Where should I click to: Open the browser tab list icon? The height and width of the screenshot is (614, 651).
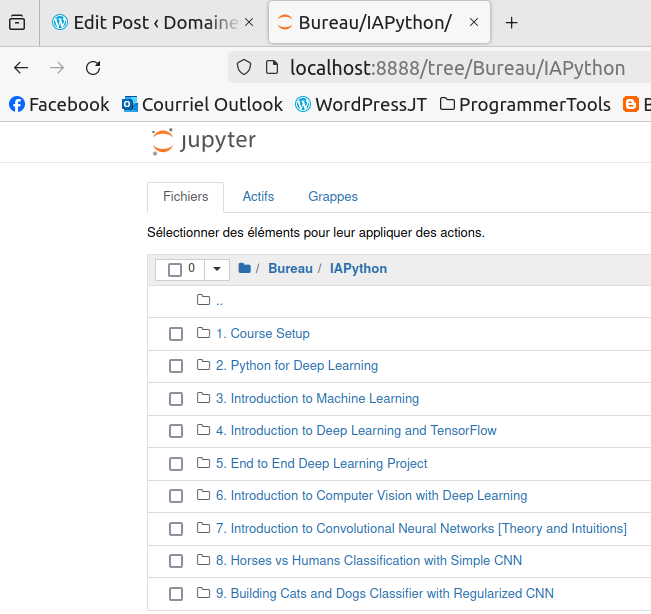pos(17,22)
